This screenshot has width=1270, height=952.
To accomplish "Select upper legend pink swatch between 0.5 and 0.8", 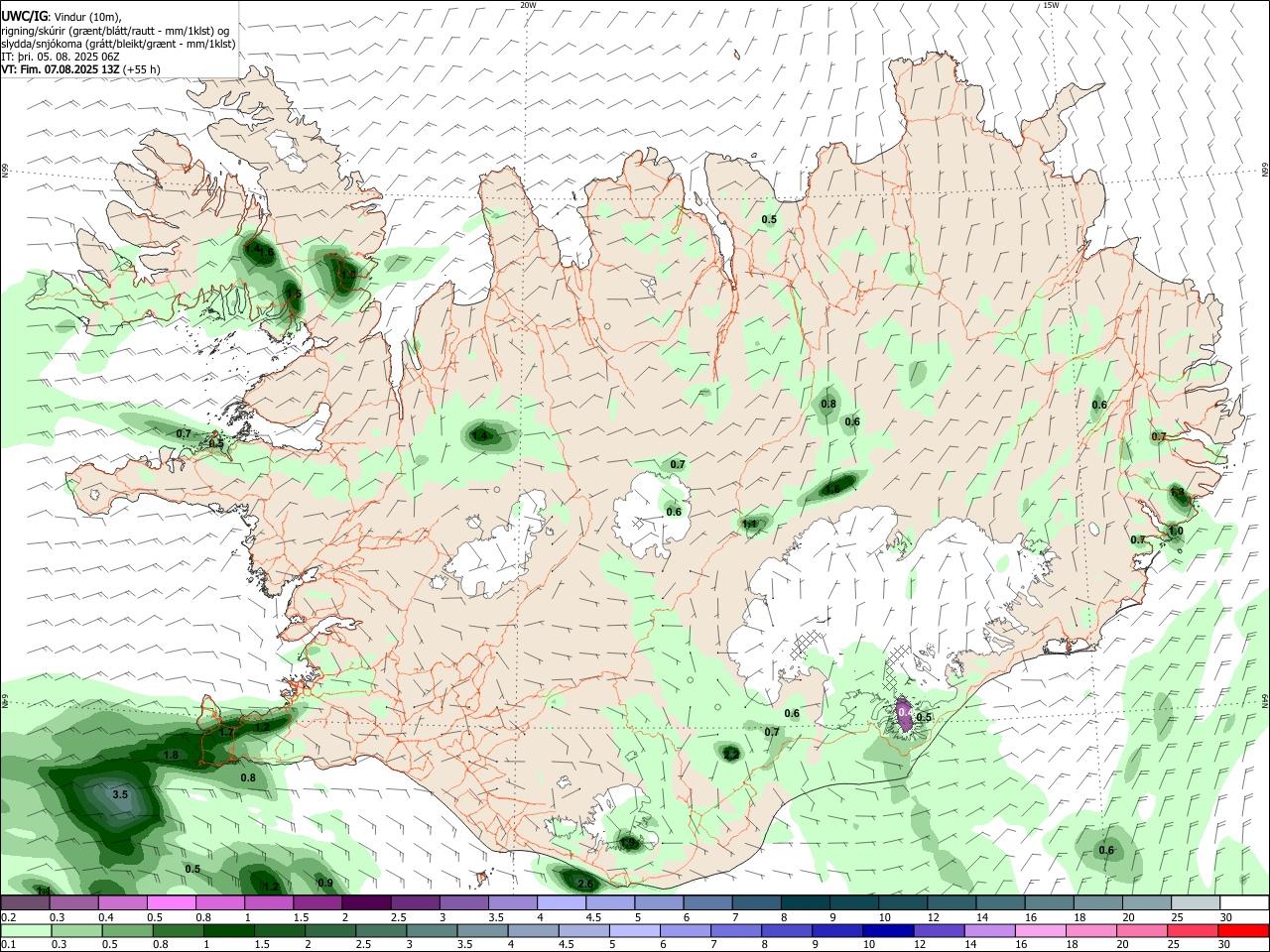I will click(171, 902).
